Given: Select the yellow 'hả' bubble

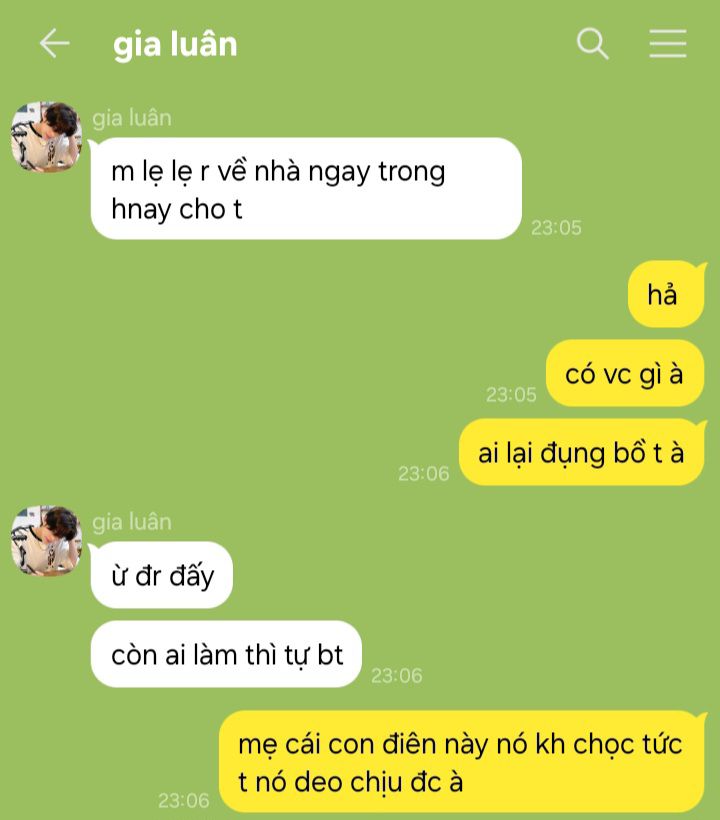Looking at the screenshot, I should click(666, 294).
